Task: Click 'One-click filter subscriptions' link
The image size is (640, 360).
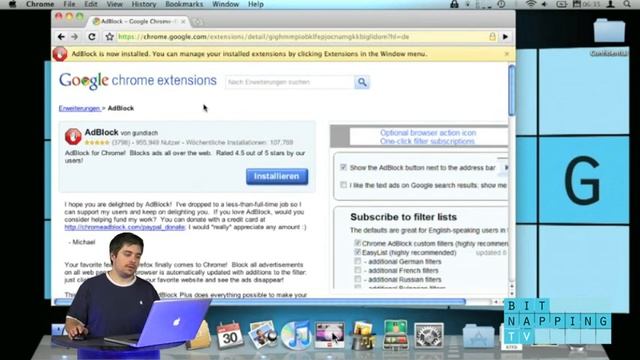Action: tap(427, 141)
